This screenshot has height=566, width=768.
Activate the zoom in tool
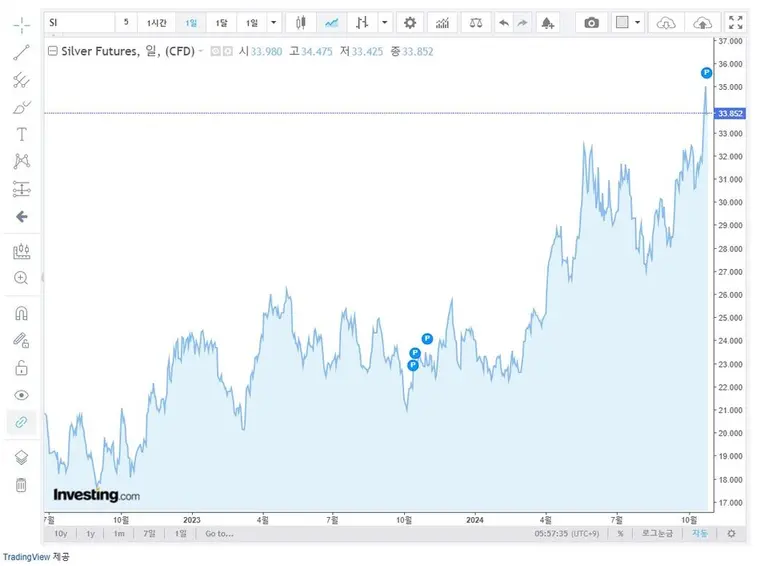point(21,278)
